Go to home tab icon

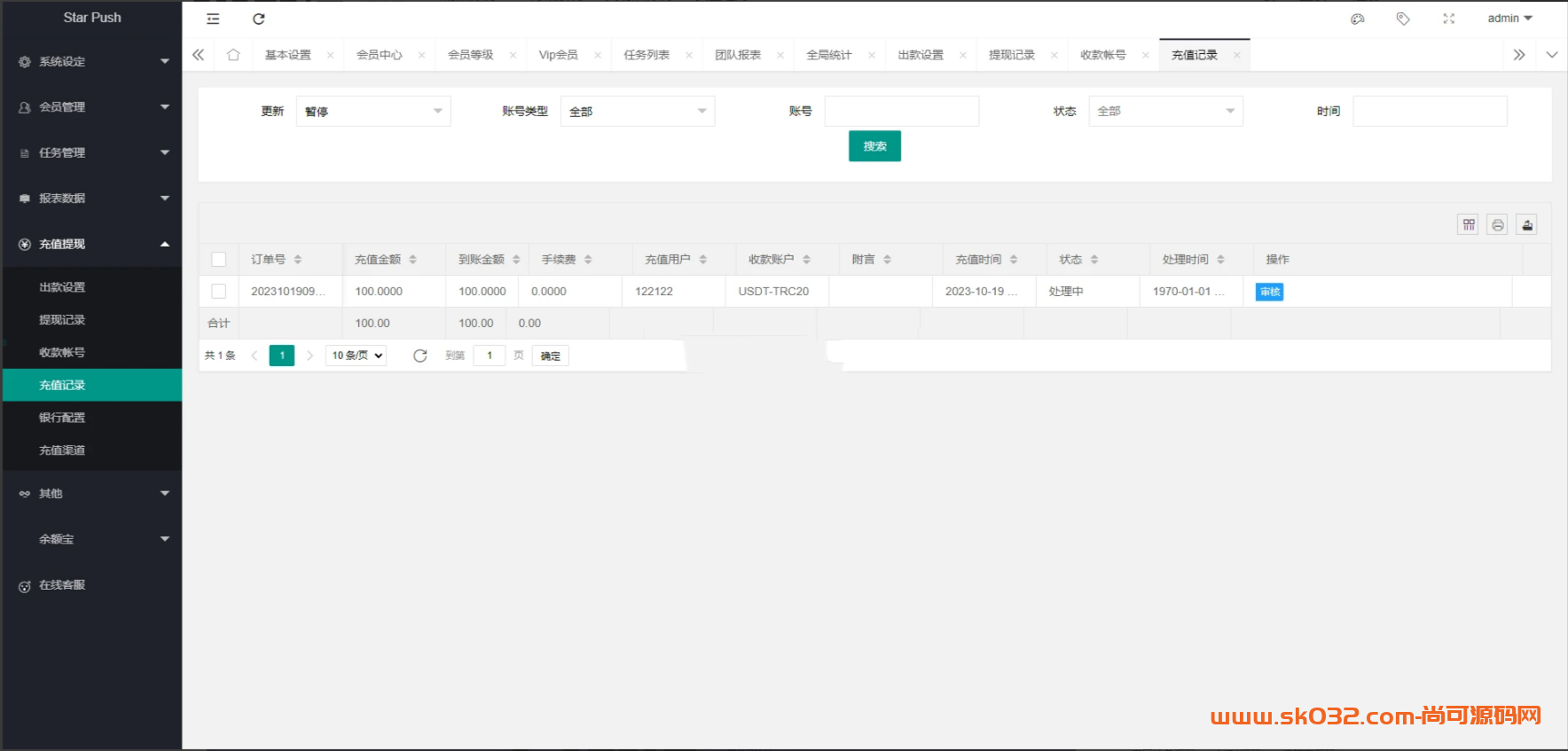click(233, 55)
